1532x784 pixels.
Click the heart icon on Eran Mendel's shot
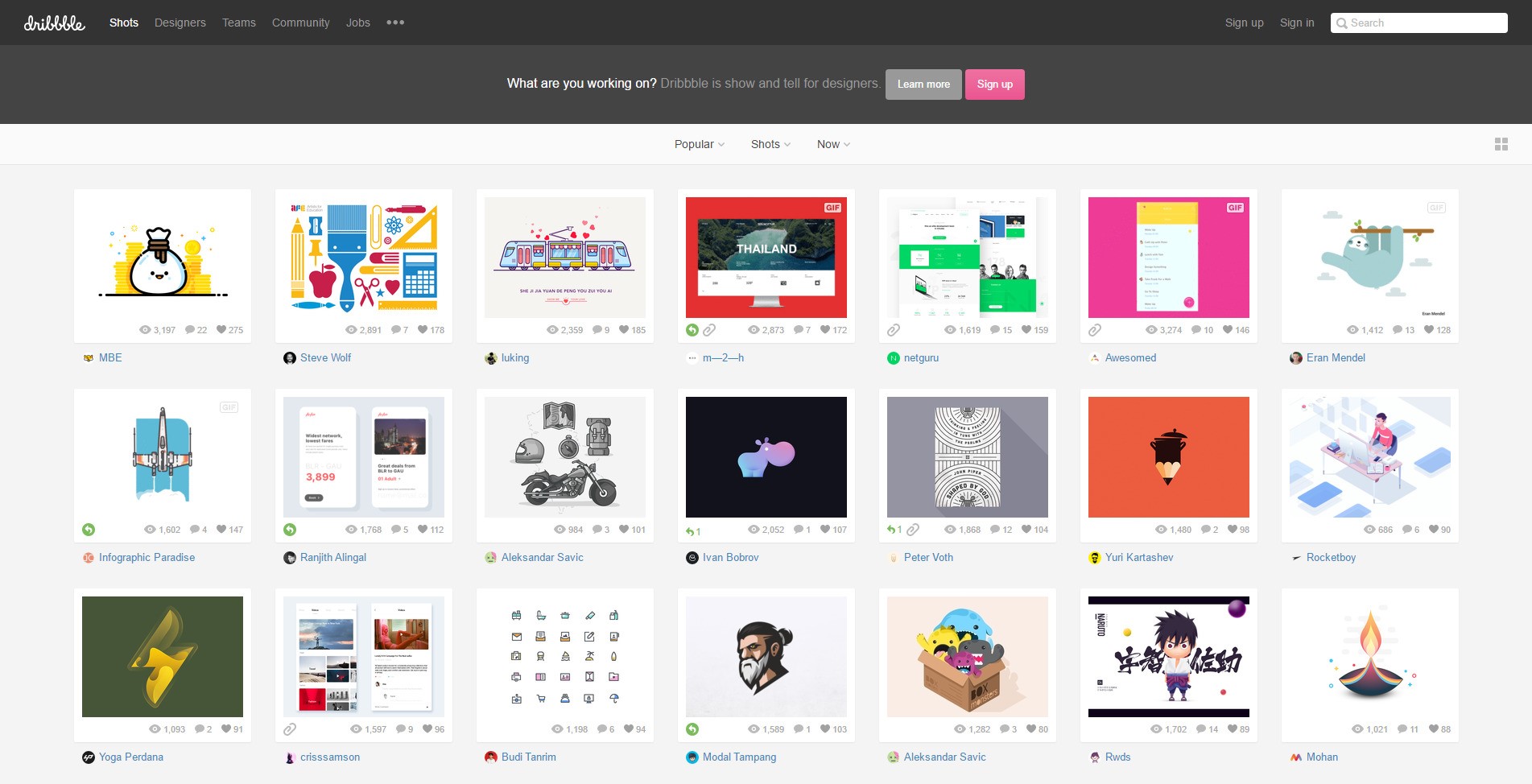(x=1429, y=329)
